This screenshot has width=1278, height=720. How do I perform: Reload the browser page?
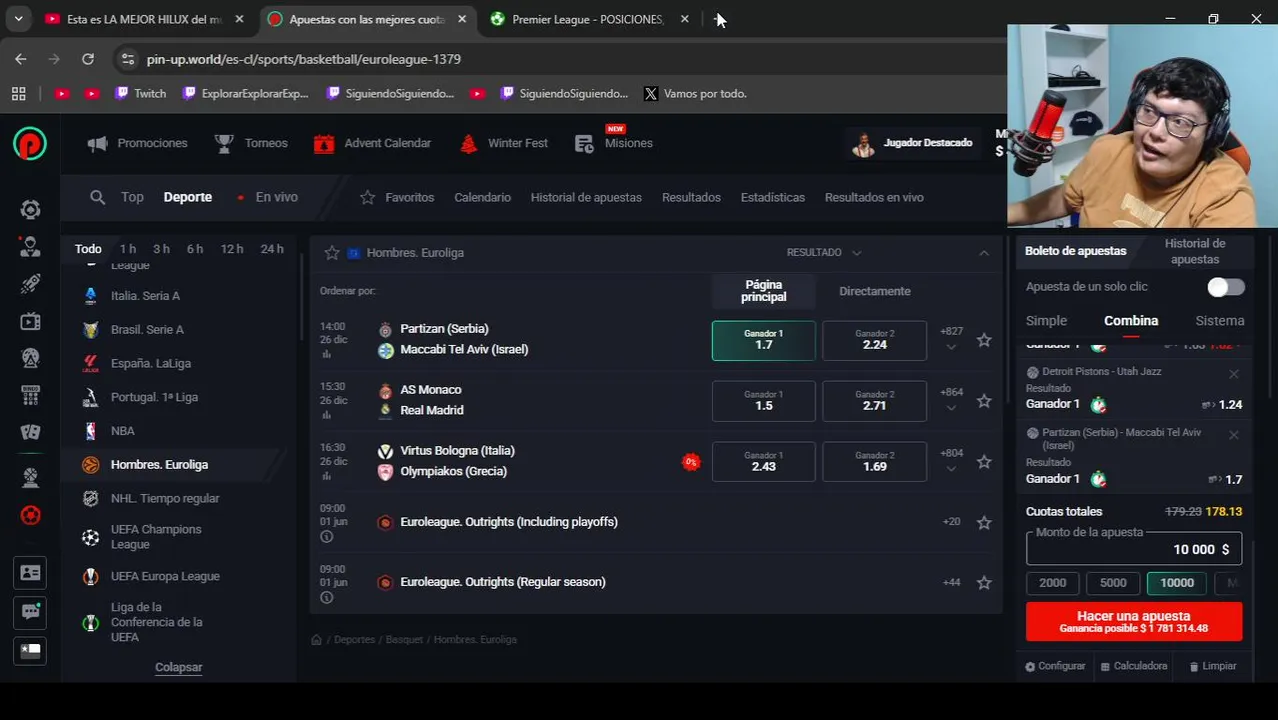pos(88,59)
